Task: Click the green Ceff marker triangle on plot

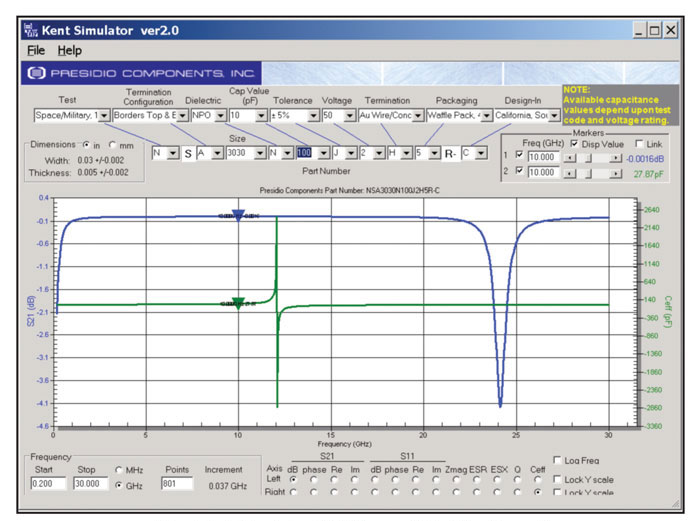Action: pyautogui.click(x=238, y=303)
